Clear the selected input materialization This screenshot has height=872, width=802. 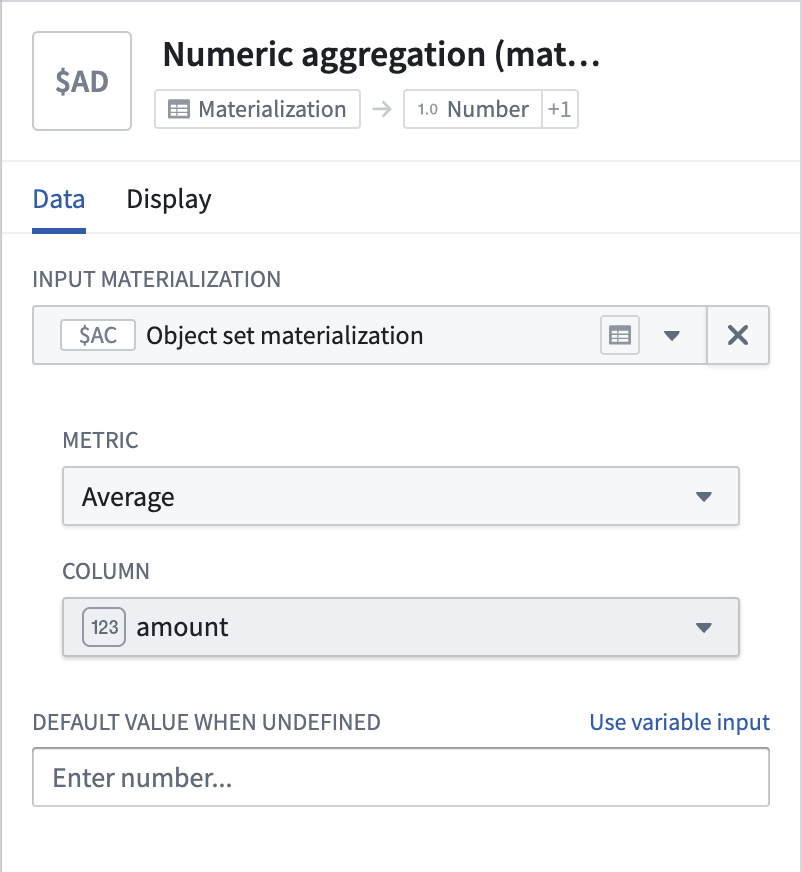pos(738,335)
